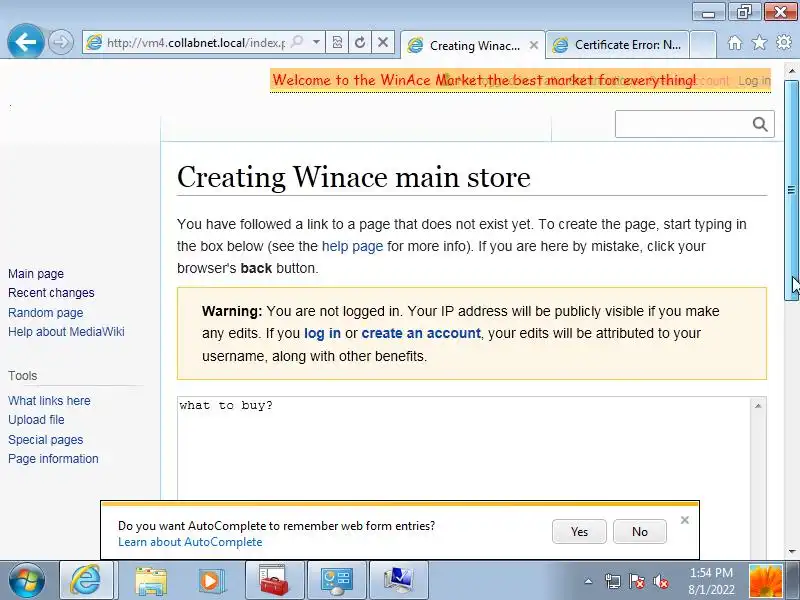Viewport: 800px width, 600px height.
Task: Open Main page in sidebar
Action: (36, 273)
